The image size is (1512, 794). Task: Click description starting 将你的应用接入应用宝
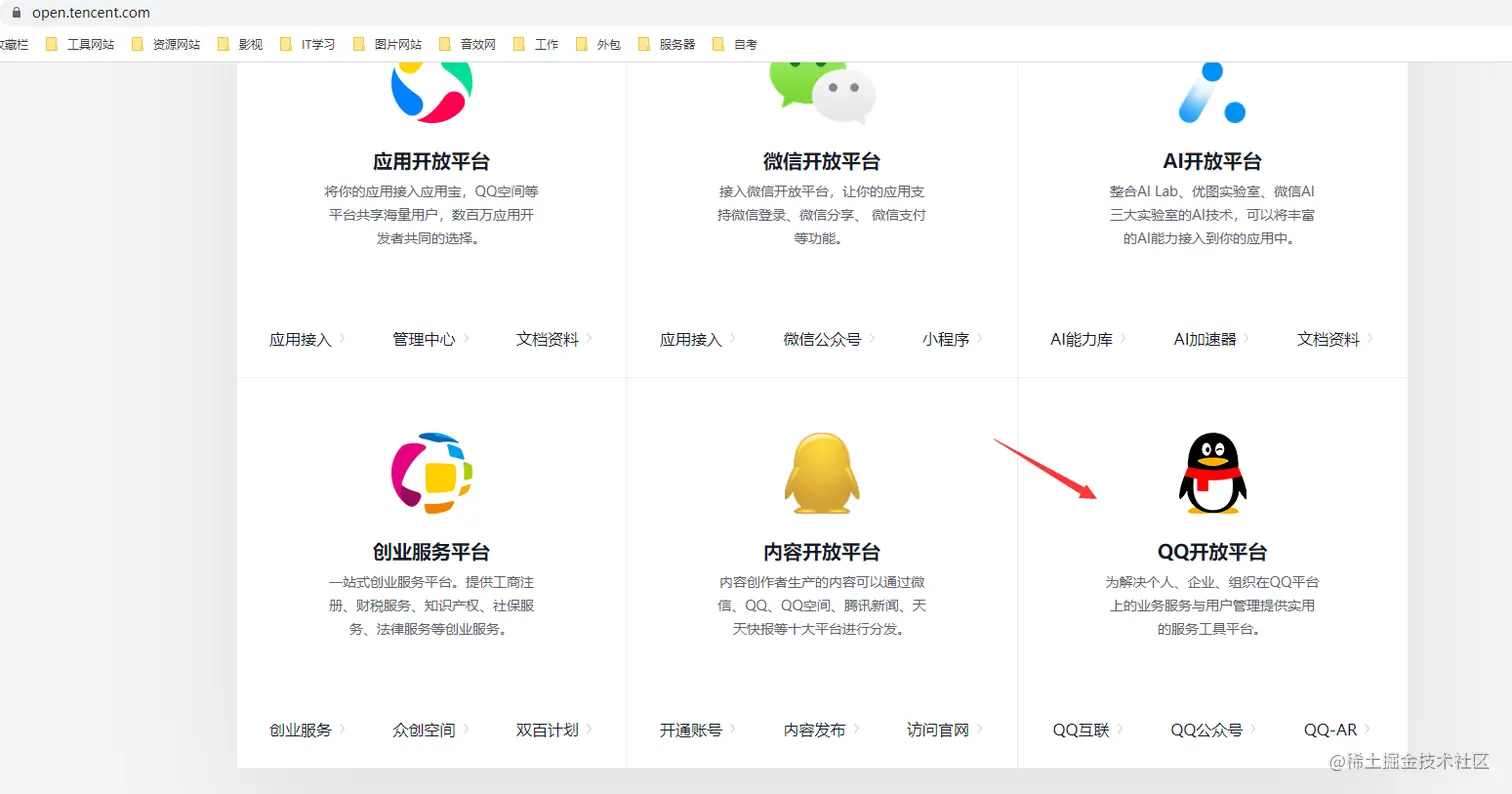431,215
